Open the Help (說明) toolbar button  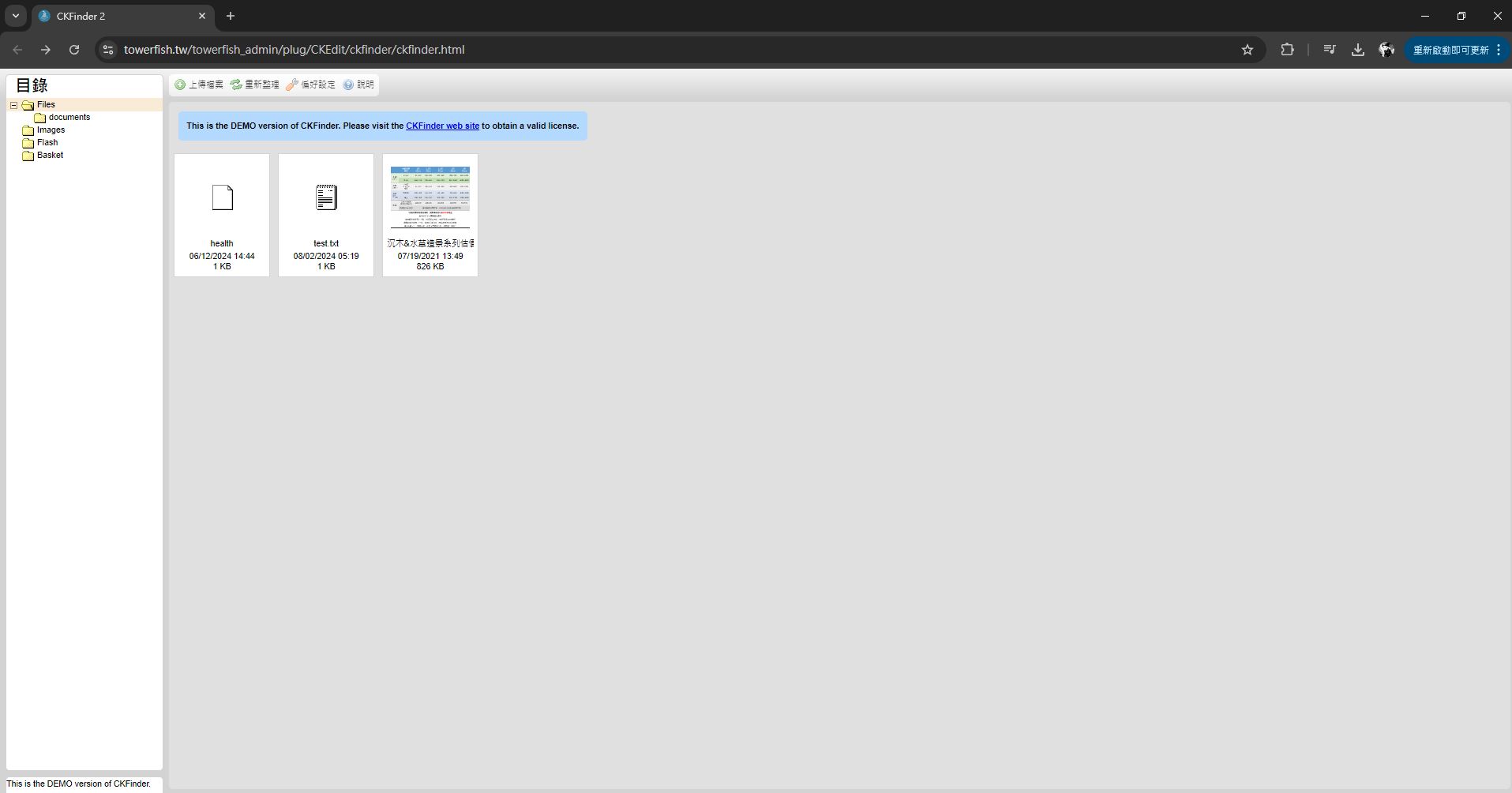[359, 85]
